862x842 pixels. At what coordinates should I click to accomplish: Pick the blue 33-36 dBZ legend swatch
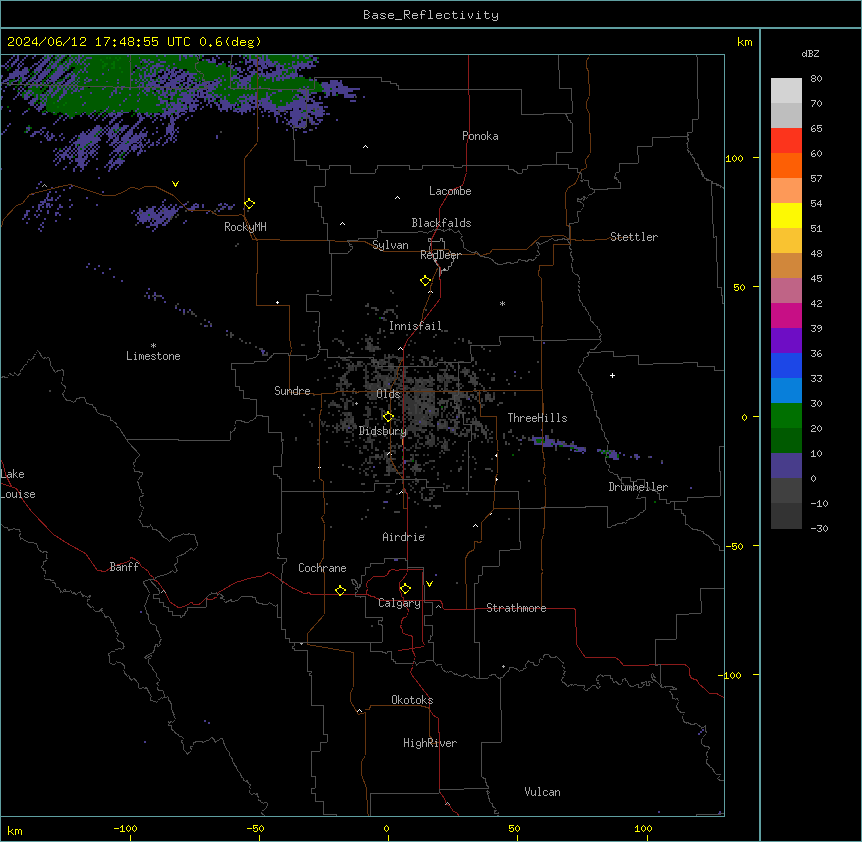pos(786,365)
